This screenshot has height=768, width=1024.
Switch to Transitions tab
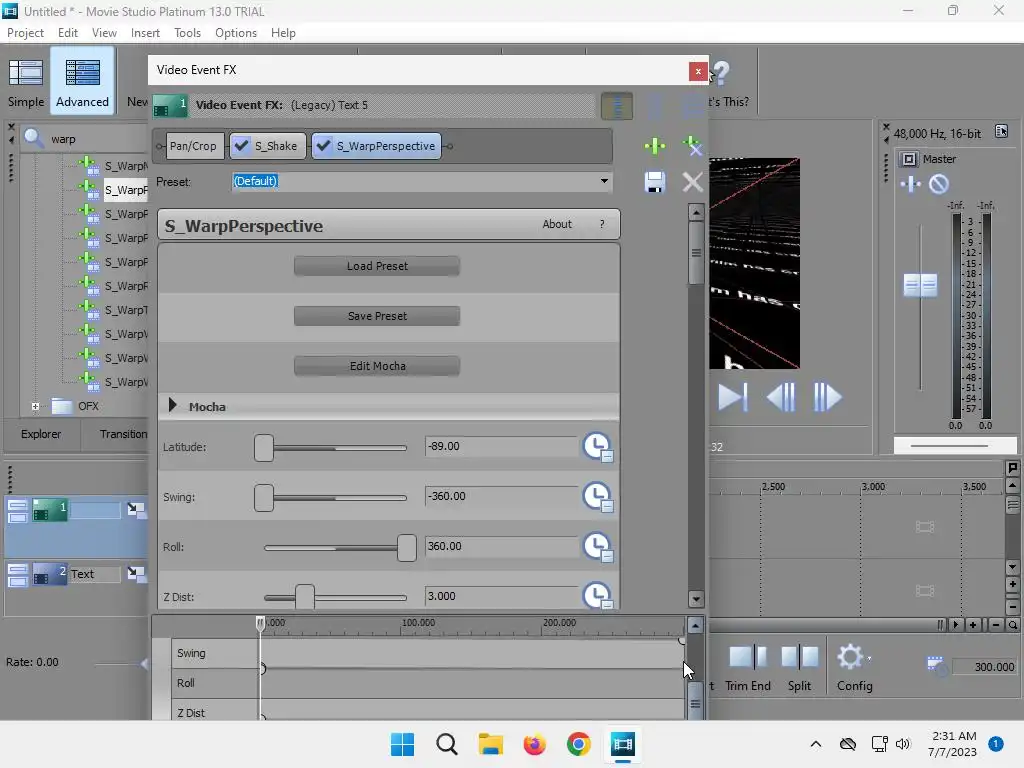coord(123,434)
